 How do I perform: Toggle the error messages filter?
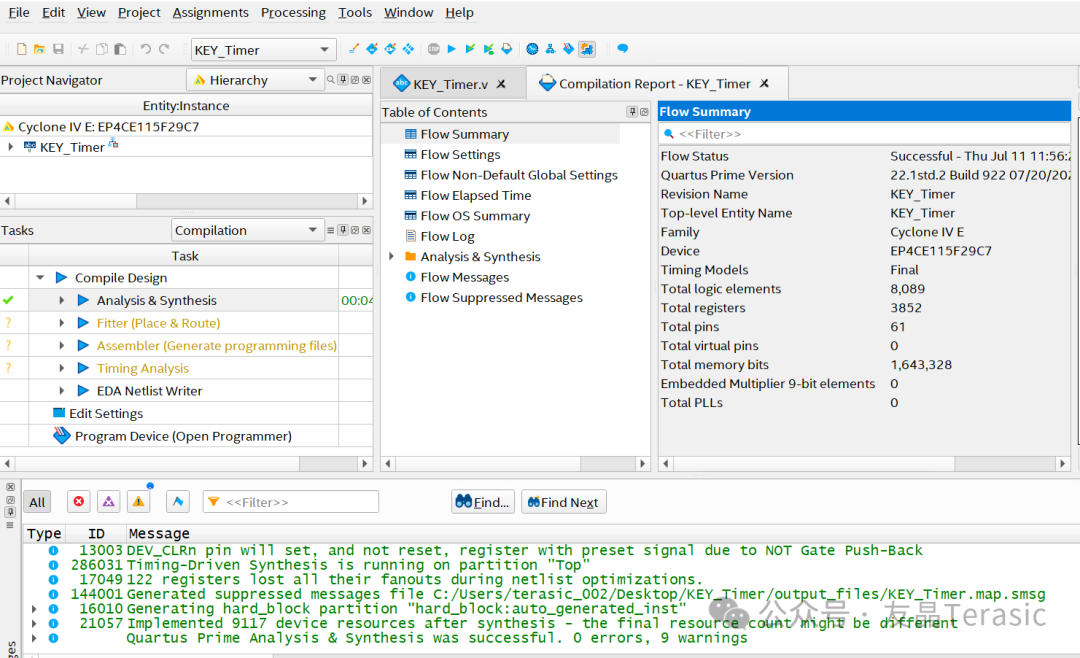[79, 502]
